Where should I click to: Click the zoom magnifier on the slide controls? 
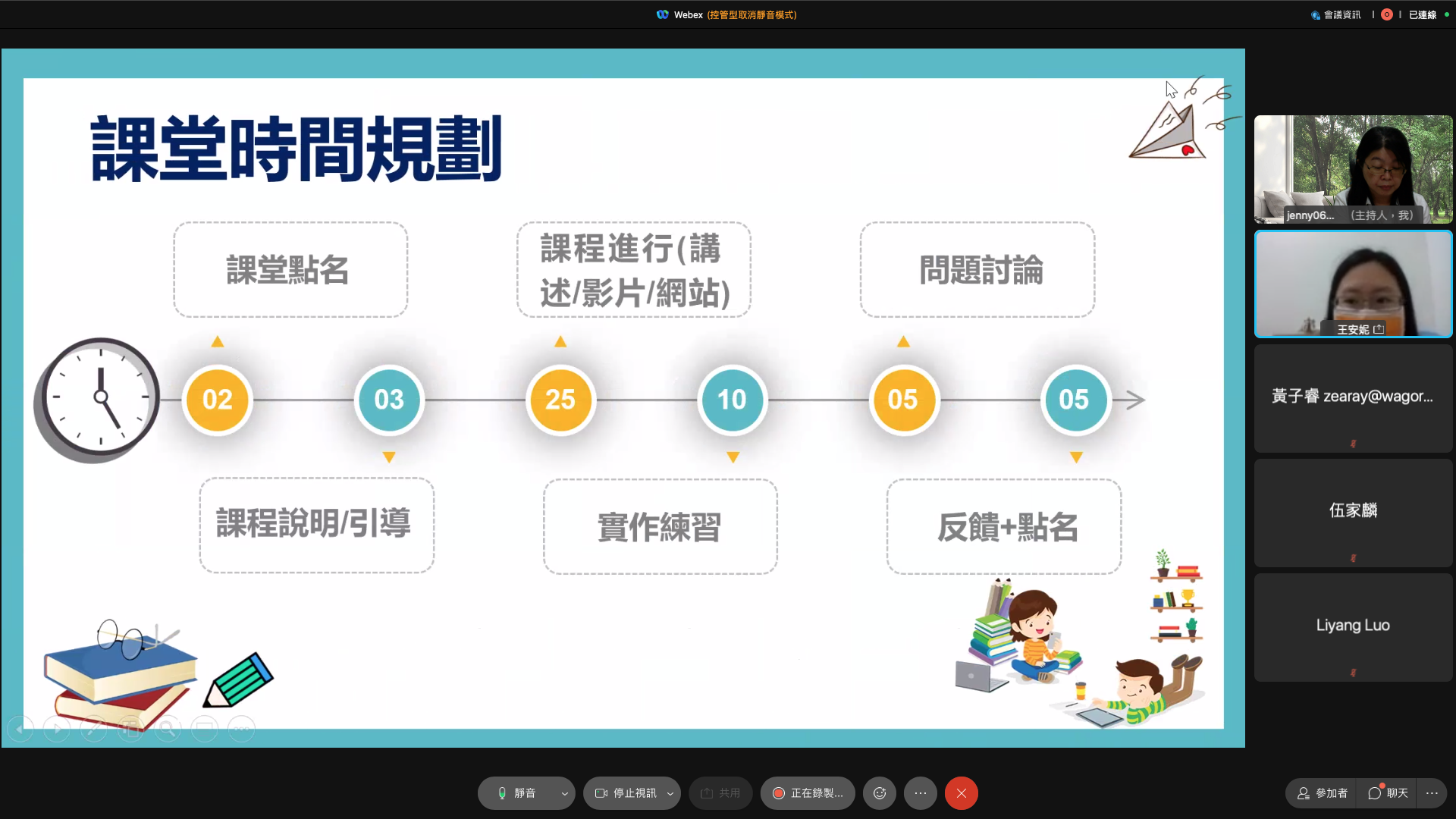(x=168, y=730)
